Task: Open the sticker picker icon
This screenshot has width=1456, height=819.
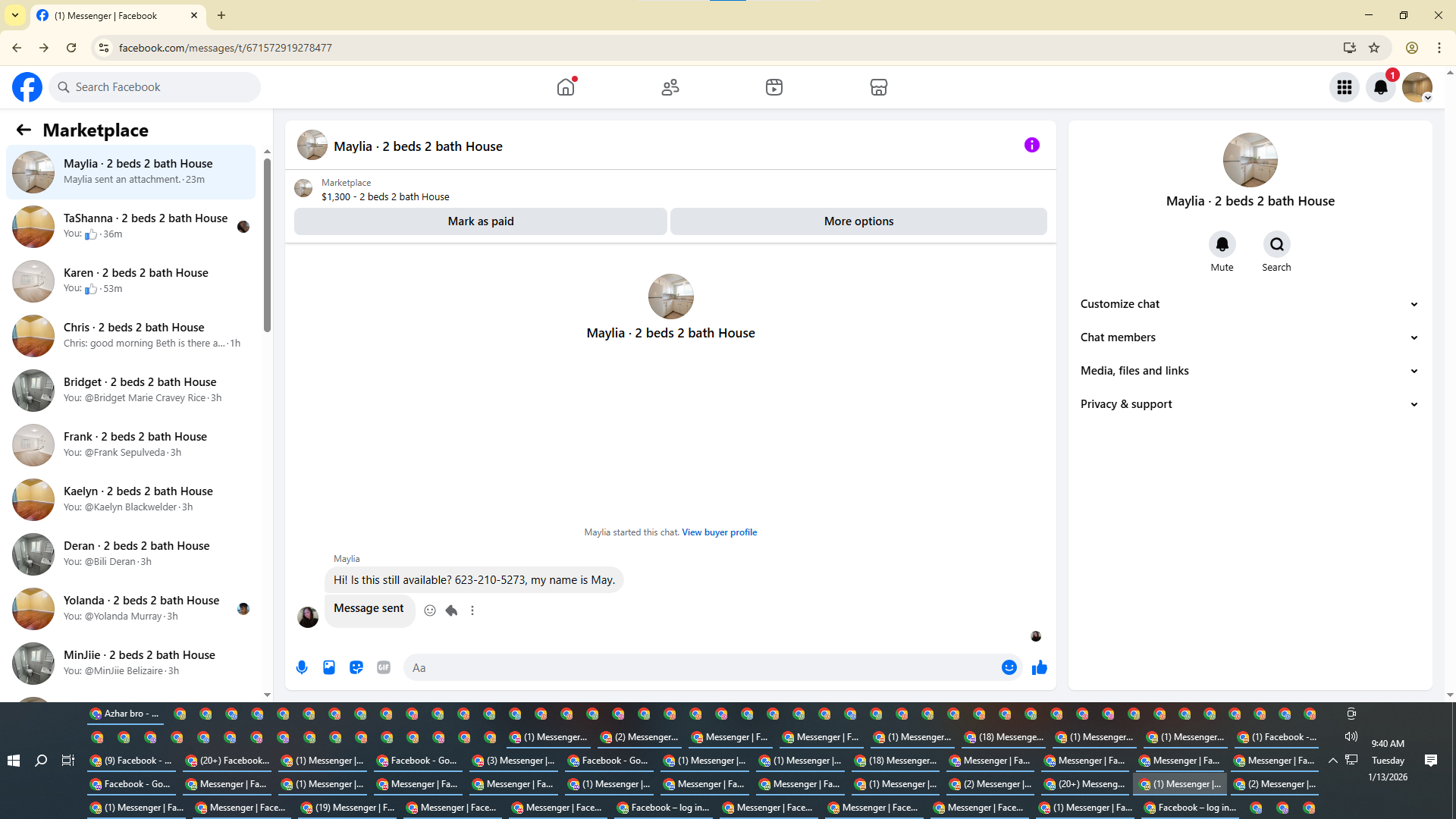Action: click(x=356, y=667)
